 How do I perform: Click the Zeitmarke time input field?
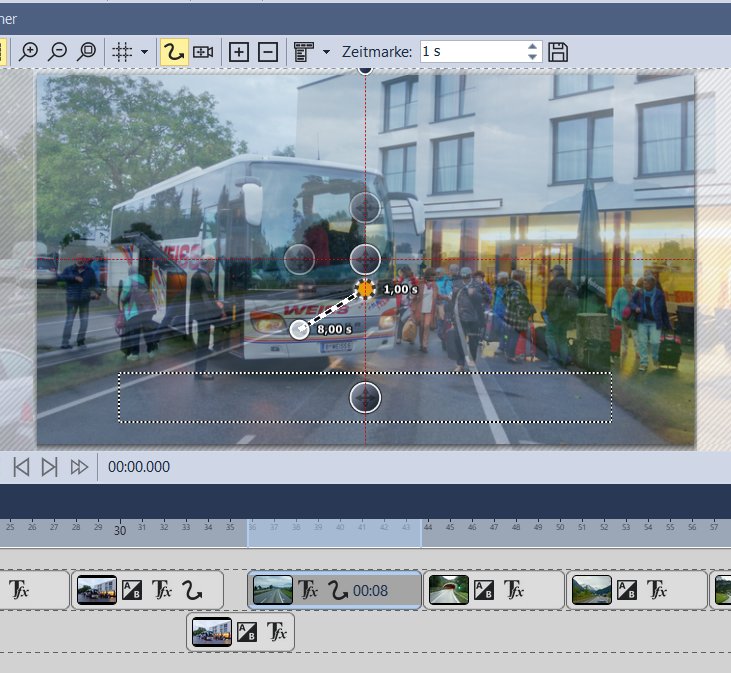click(x=470, y=51)
